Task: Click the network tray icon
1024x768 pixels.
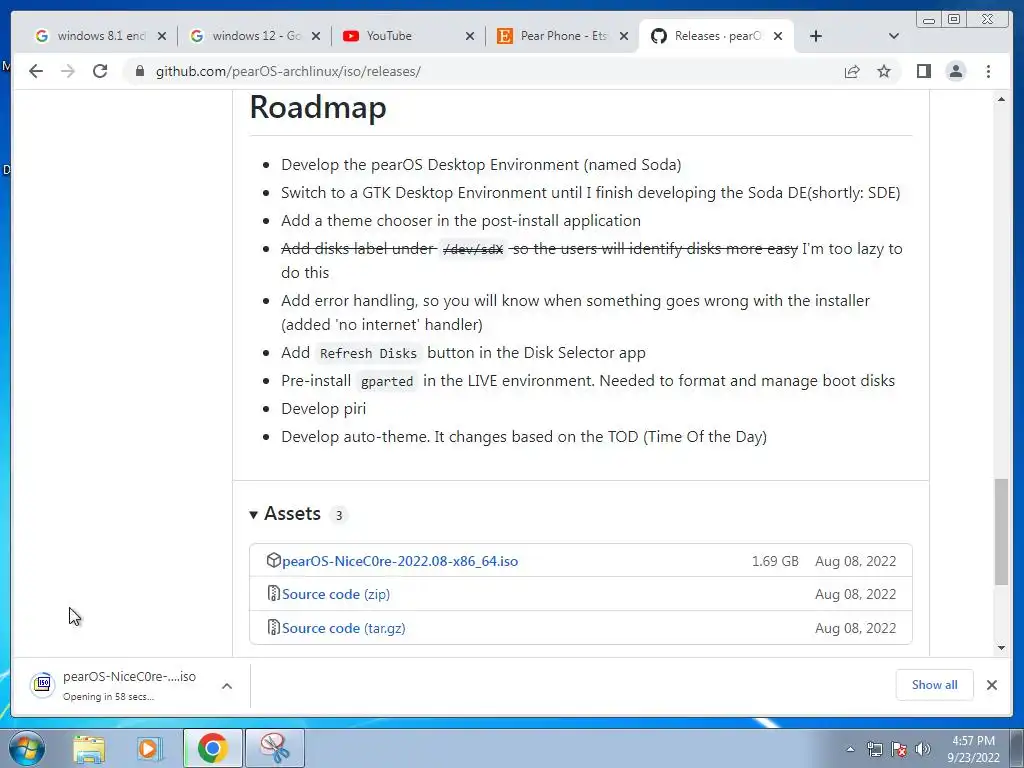Action: (874, 749)
